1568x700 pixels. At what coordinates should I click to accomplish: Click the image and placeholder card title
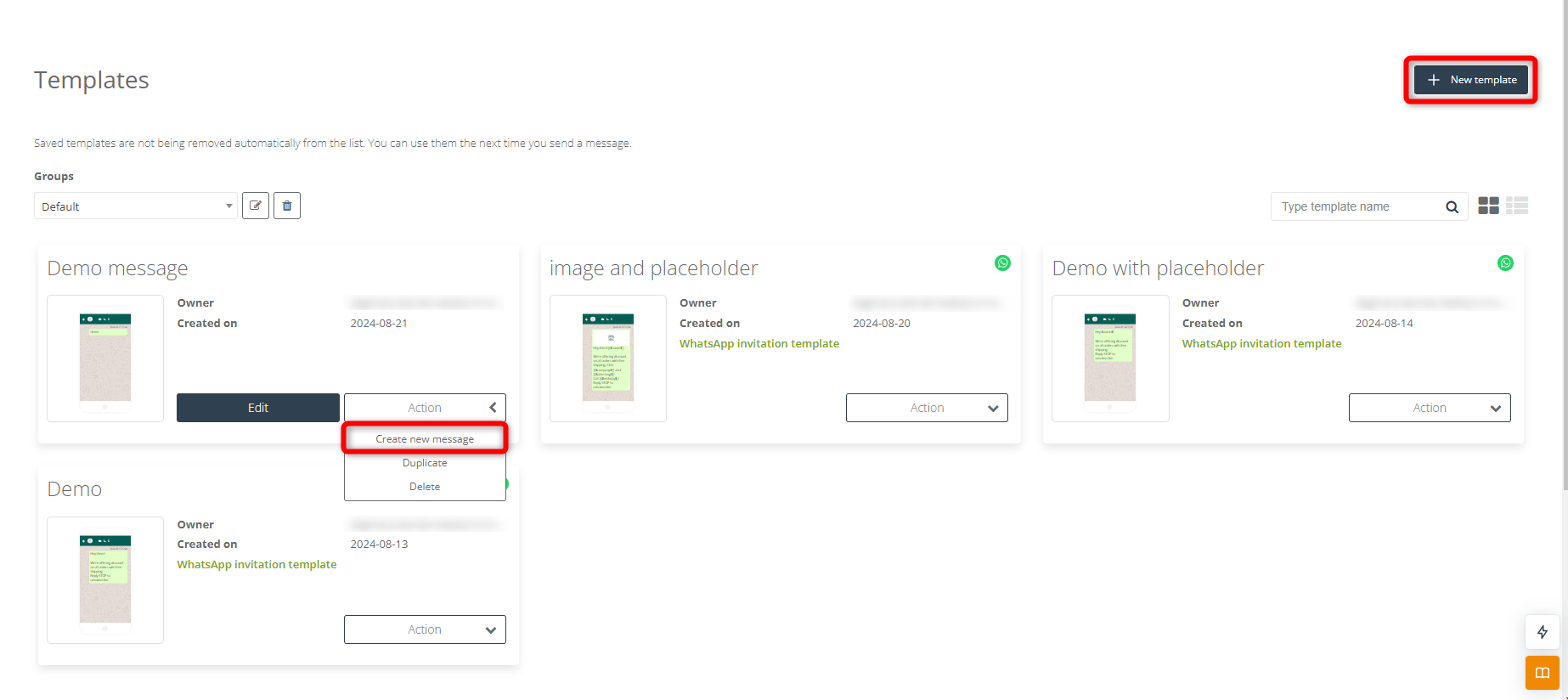tap(653, 268)
